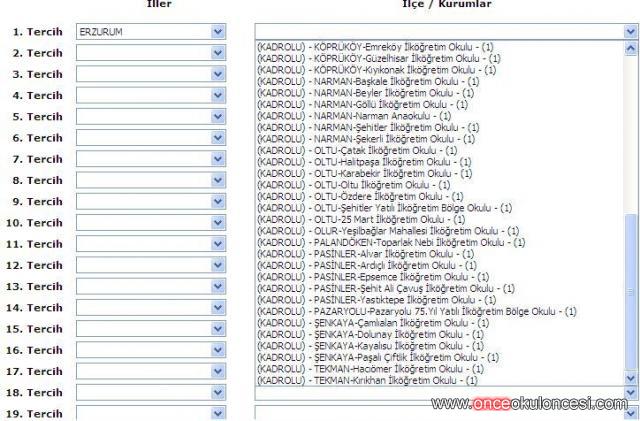Select TEKMAN-Hacıömer İlköğretim Okulu
The height and width of the screenshot is (421, 640).
(x=440, y=369)
